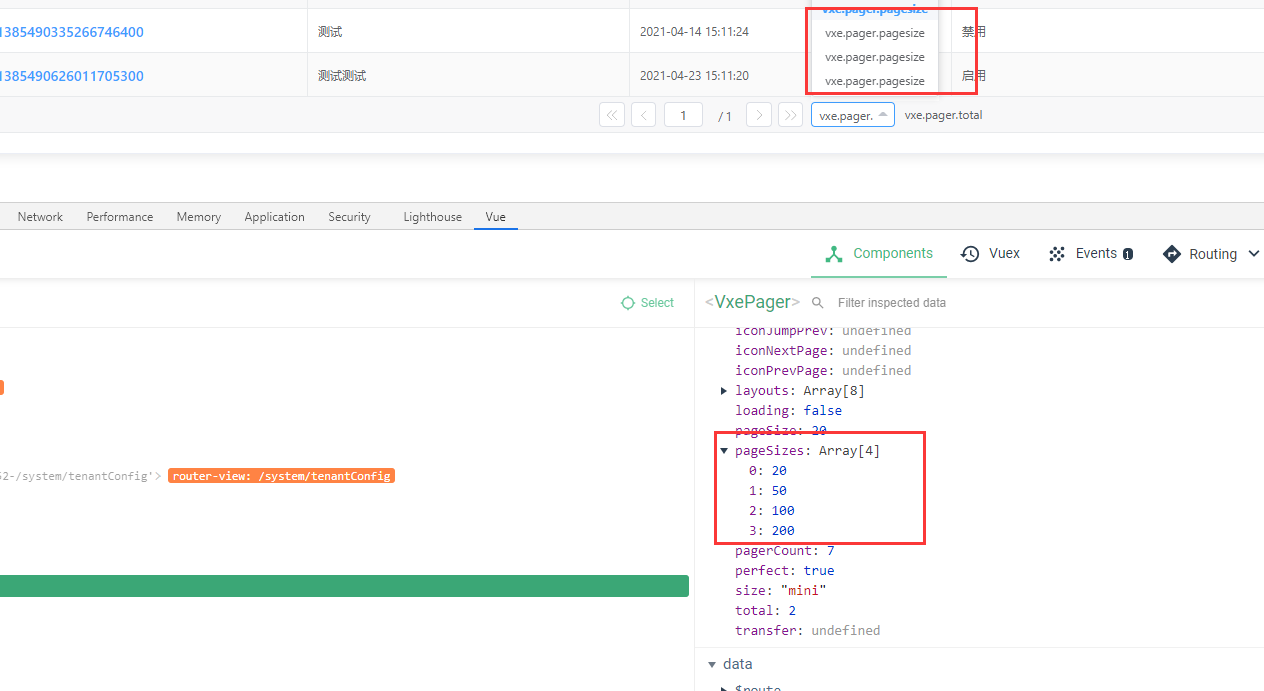1264x691 pixels.
Task: Jump to last page with the double-right-arrow icon
Action: coord(790,114)
